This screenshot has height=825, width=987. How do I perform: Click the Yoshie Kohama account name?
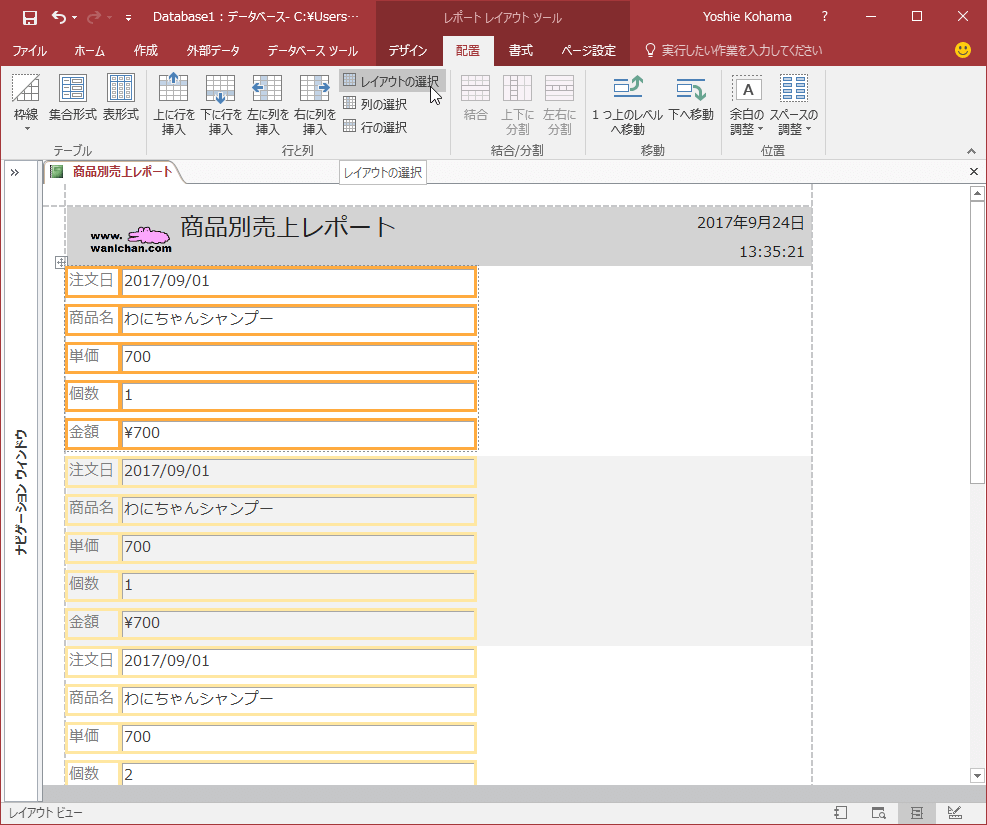pos(747,17)
